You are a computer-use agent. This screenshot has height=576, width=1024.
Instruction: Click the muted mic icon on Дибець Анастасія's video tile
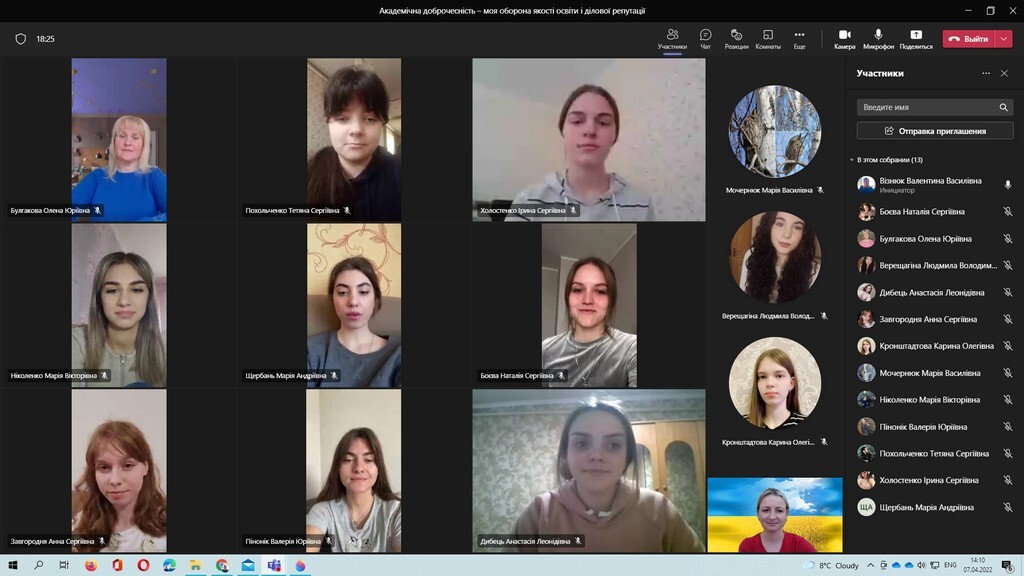tap(578, 541)
